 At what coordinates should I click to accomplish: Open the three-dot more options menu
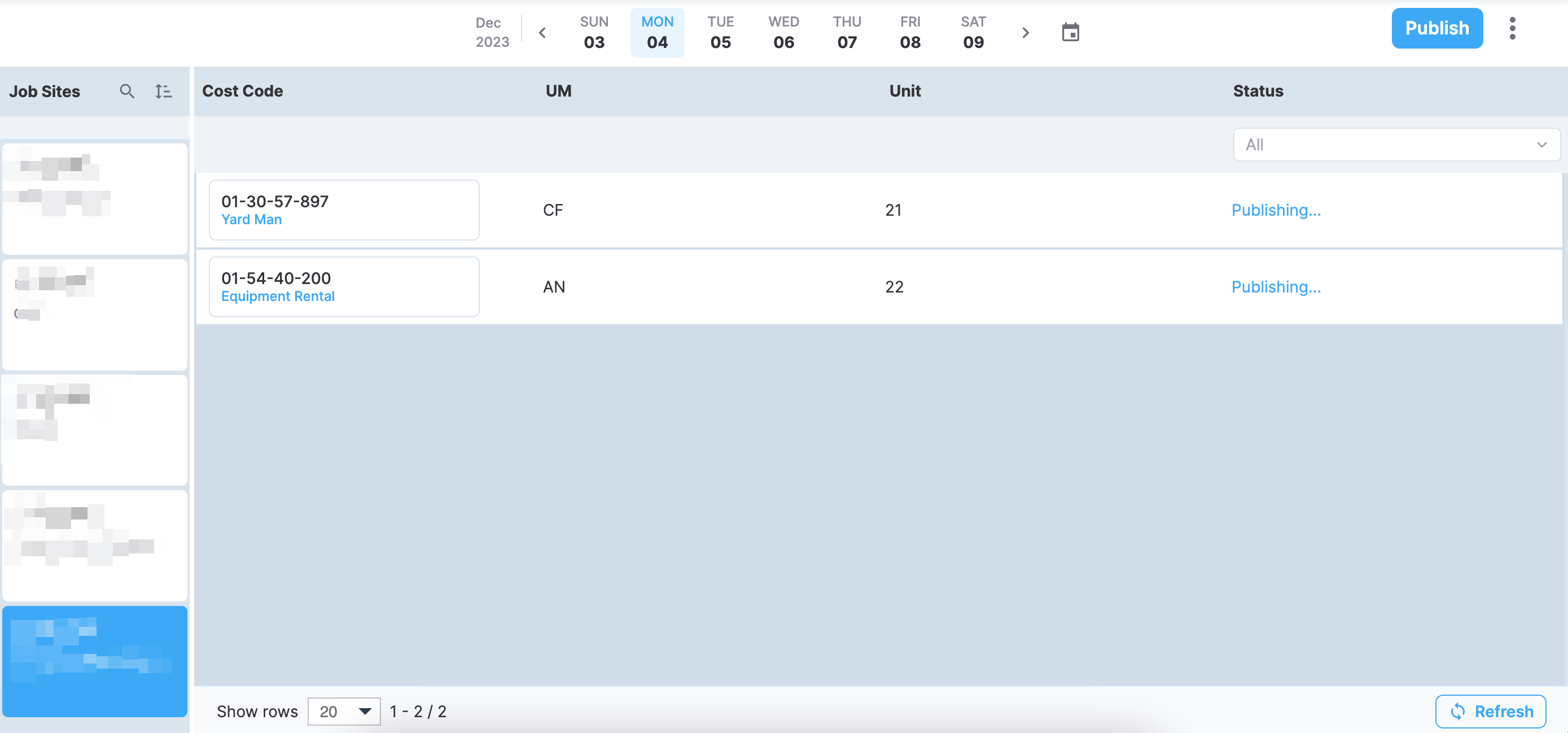coord(1512,29)
